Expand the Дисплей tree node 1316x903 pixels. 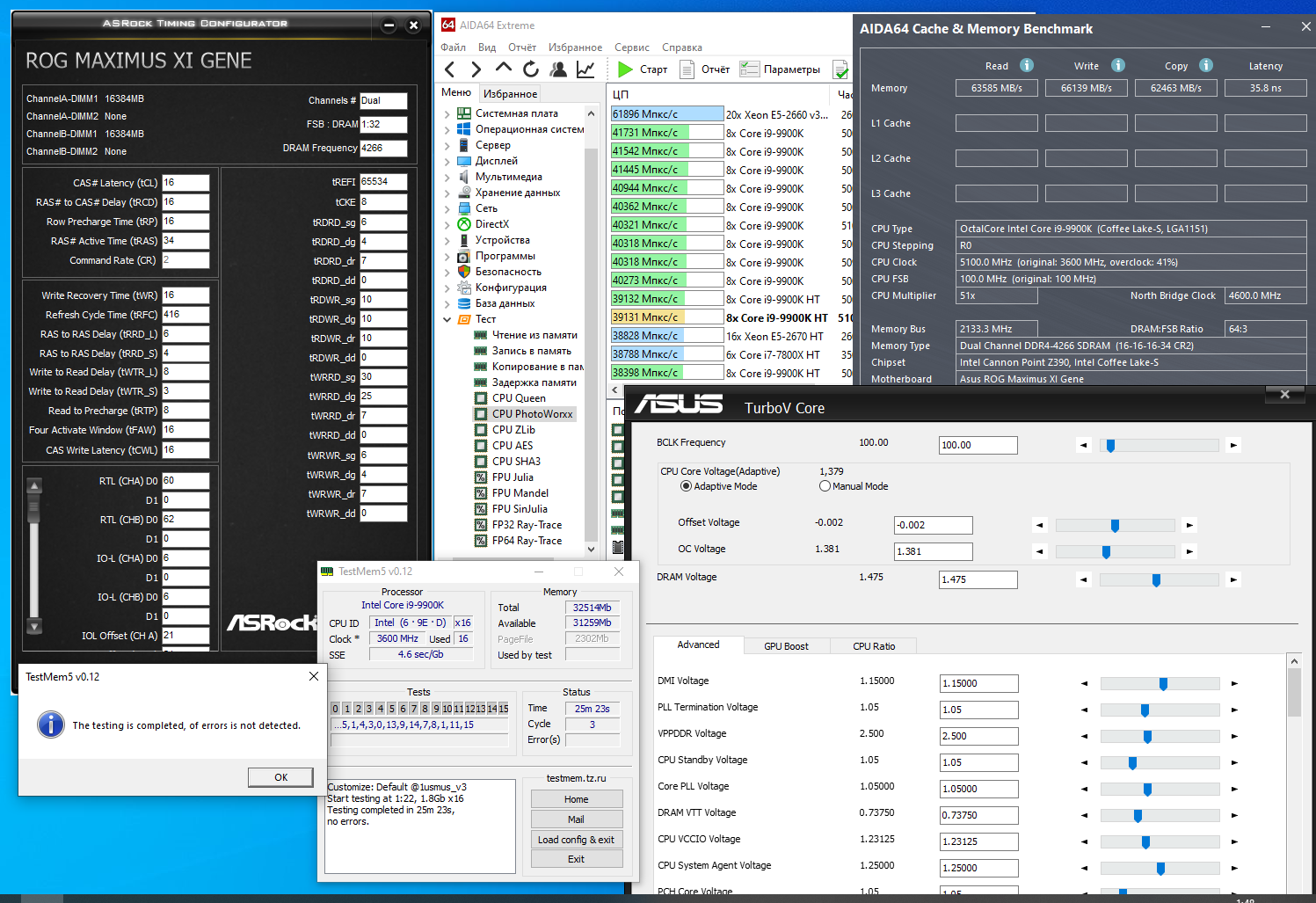(x=447, y=162)
